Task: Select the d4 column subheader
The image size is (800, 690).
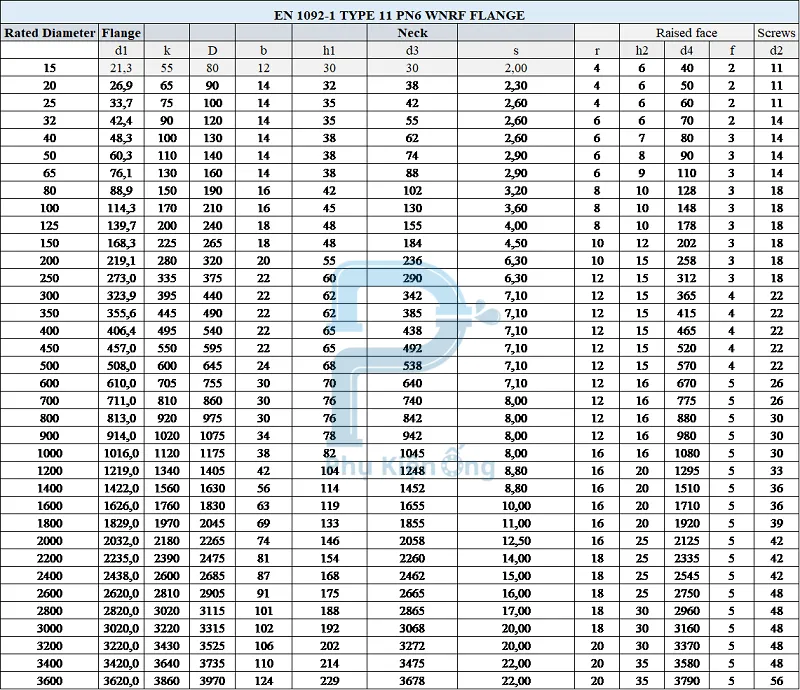Action: coord(687,50)
